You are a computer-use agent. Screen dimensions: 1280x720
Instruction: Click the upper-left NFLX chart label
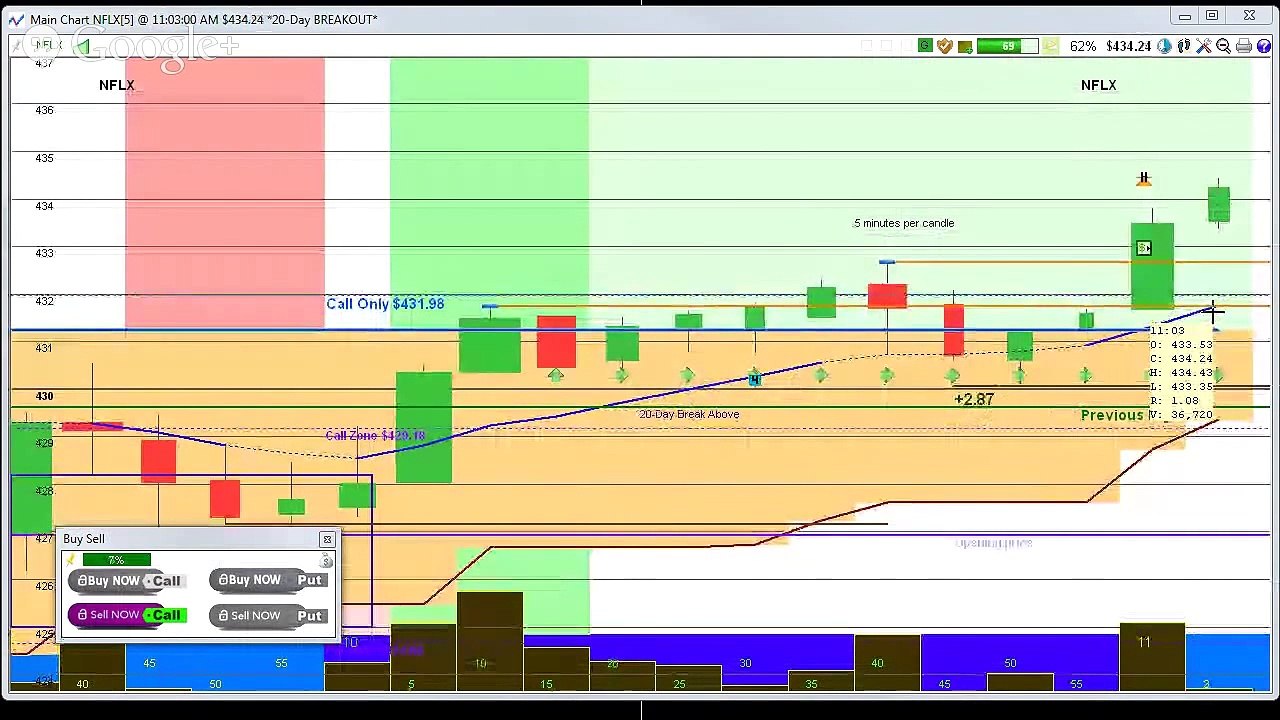(x=117, y=85)
